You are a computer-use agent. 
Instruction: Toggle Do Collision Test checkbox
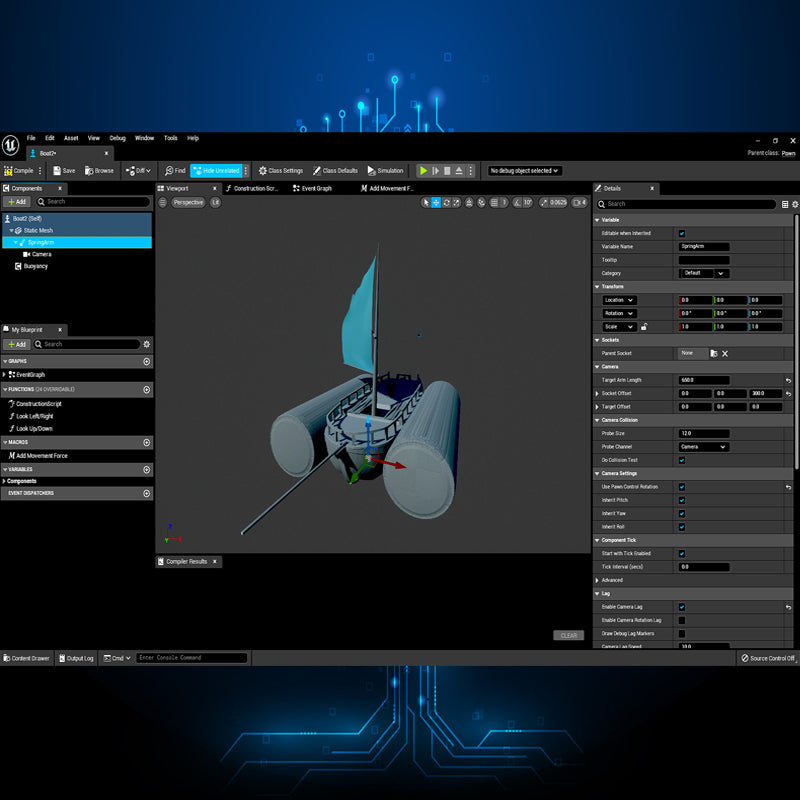pyautogui.click(x=682, y=460)
